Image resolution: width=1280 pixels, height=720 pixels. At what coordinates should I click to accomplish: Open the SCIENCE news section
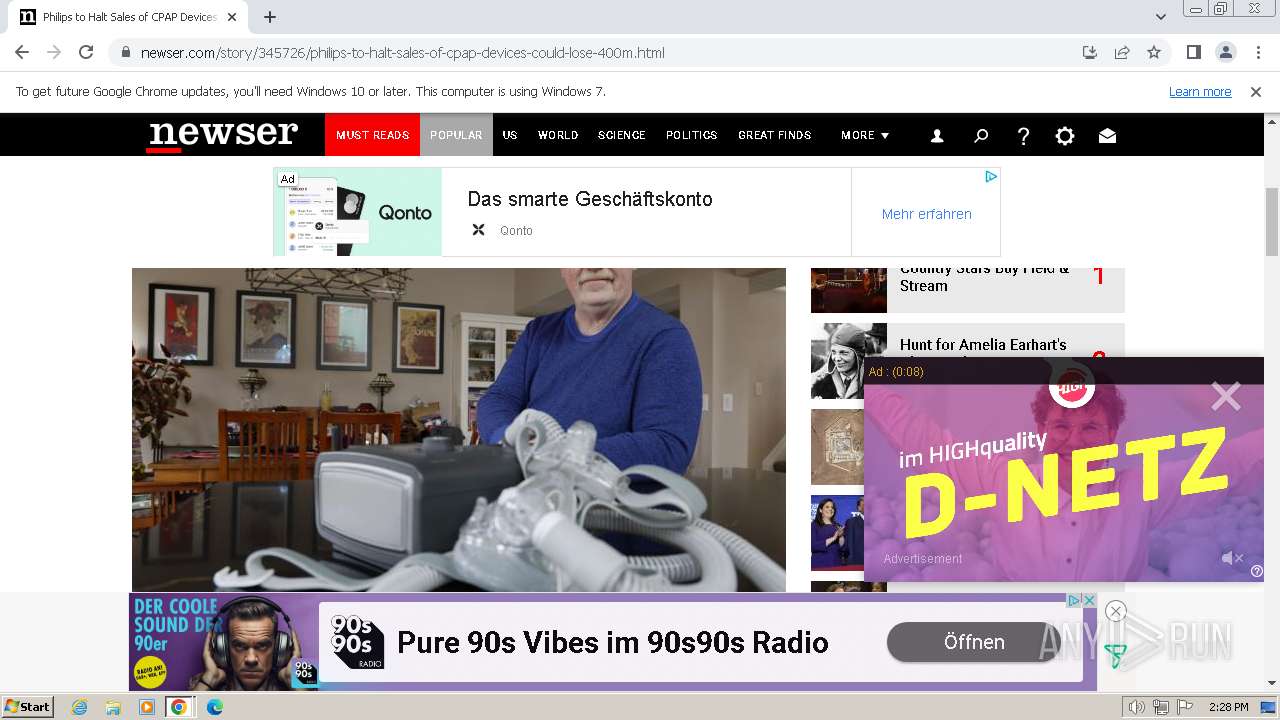click(x=622, y=135)
